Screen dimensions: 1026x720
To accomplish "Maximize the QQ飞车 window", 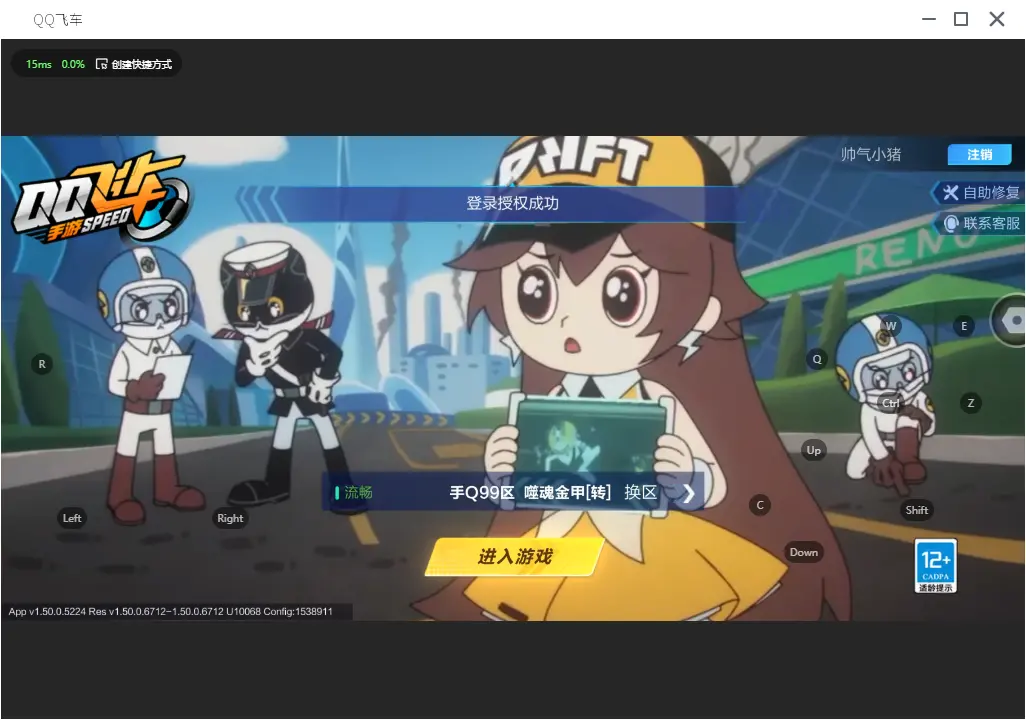I will coord(961,19).
